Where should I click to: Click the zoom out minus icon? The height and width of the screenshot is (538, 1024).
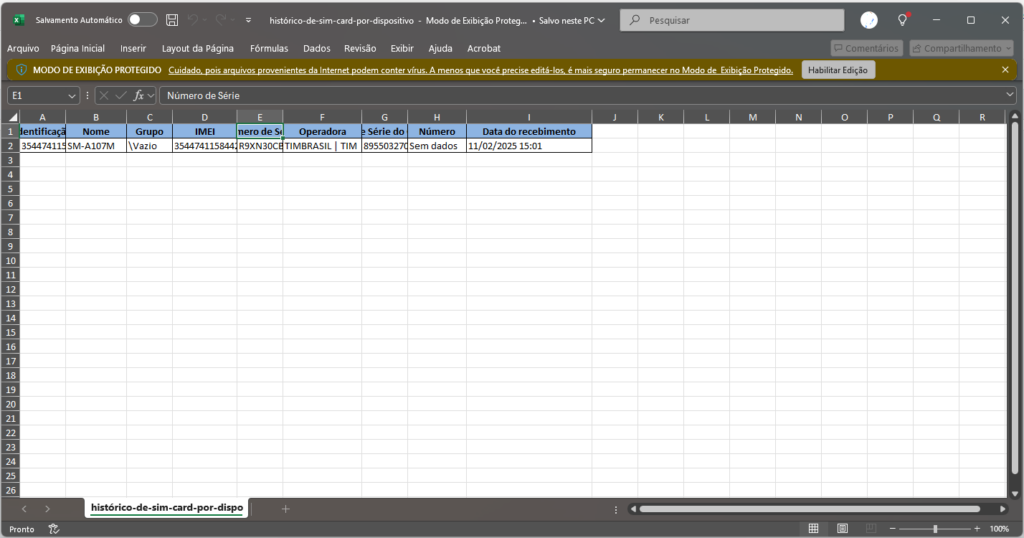pos(893,528)
